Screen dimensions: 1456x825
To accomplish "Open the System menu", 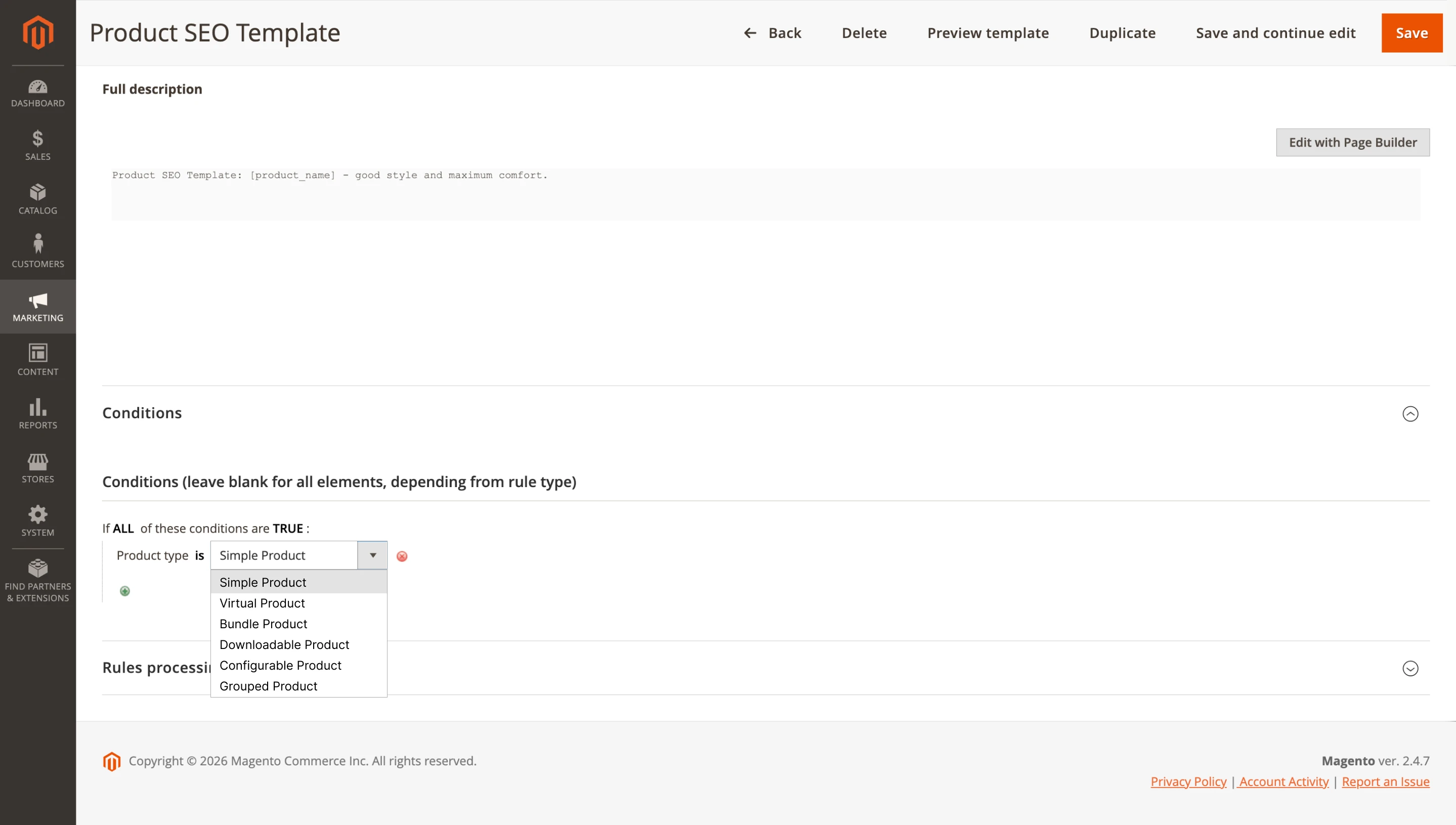I will click(x=37, y=520).
